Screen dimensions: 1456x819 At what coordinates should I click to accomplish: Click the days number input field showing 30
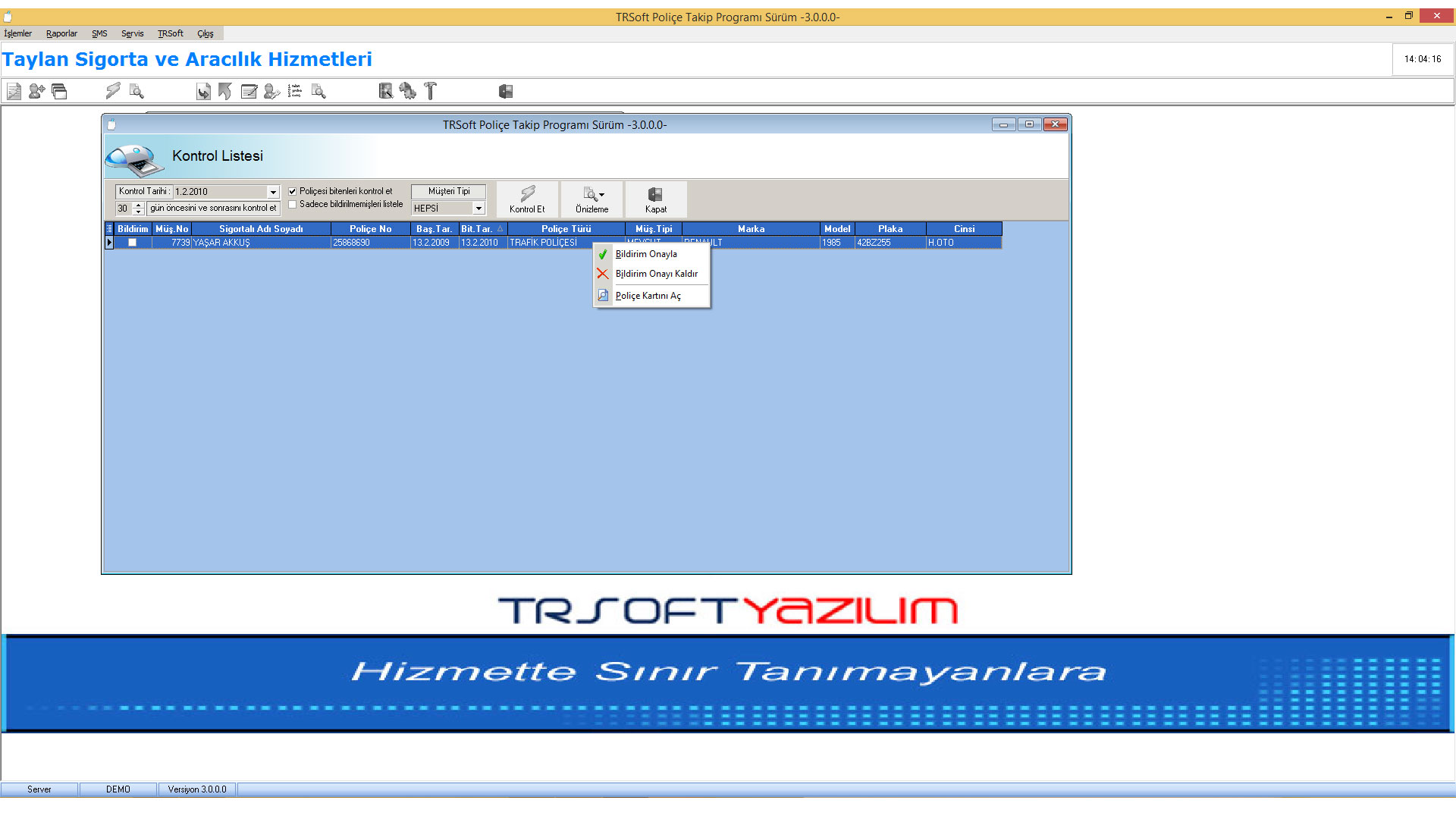[x=124, y=208]
